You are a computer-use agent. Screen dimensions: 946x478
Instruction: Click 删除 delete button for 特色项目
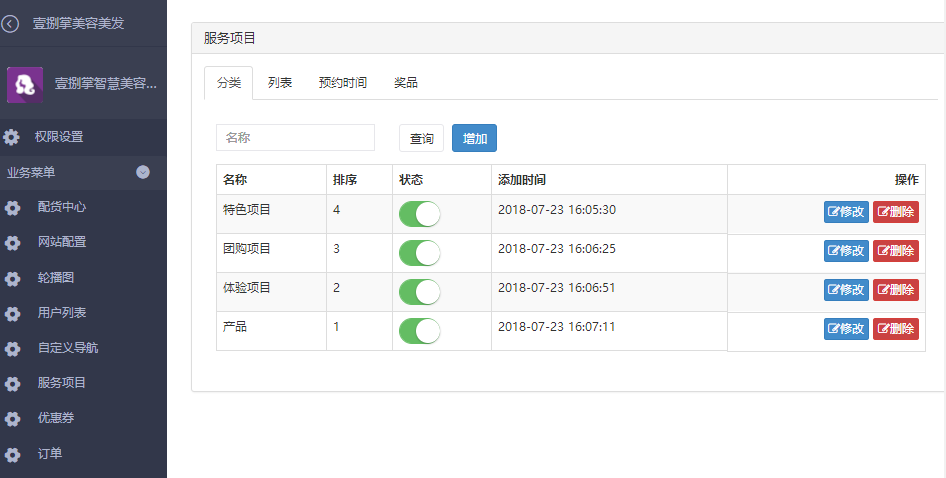[x=896, y=212]
